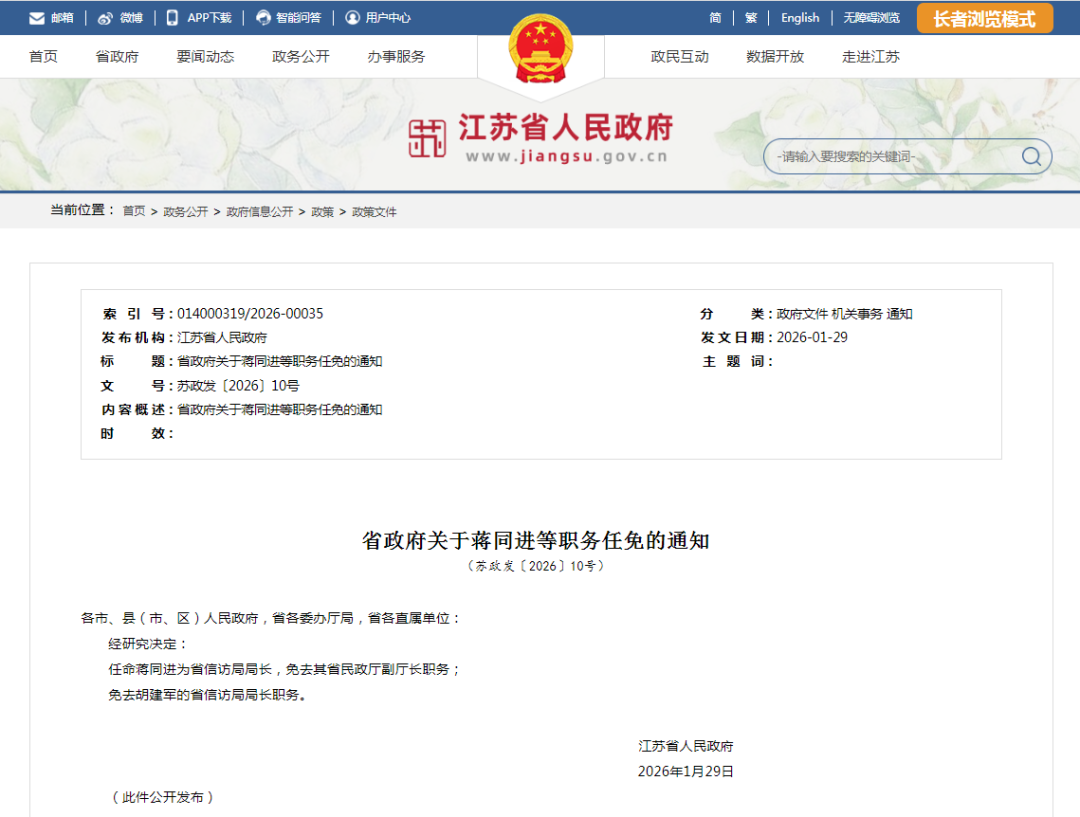Click the 内容概述 summary value text
Image resolution: width=1080 pixels, height=817 pixels.
pos(280,410)
